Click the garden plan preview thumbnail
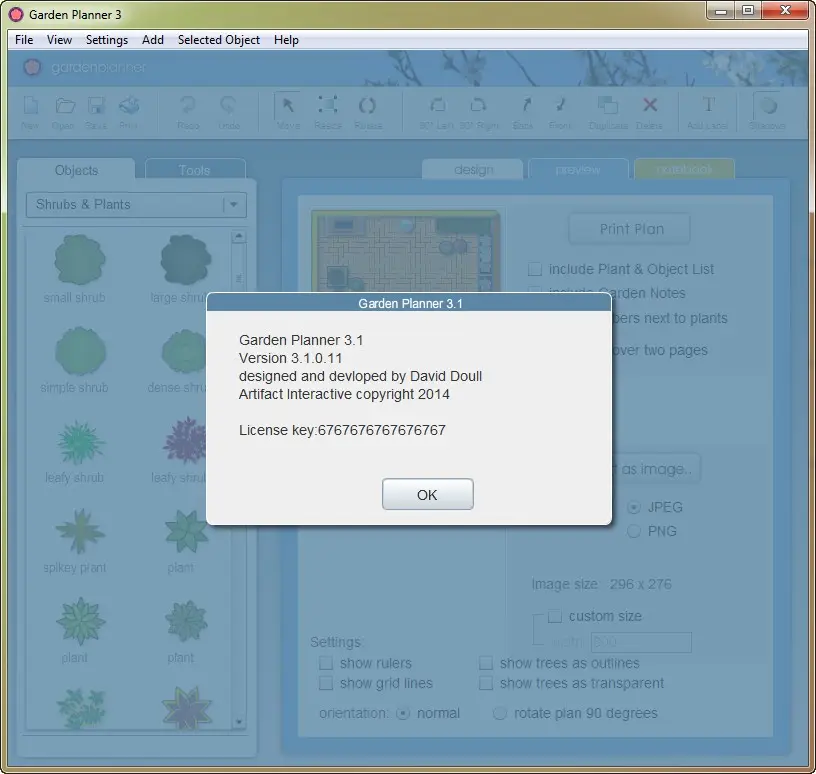The image size is (816, 774). [x=405, y=251]
